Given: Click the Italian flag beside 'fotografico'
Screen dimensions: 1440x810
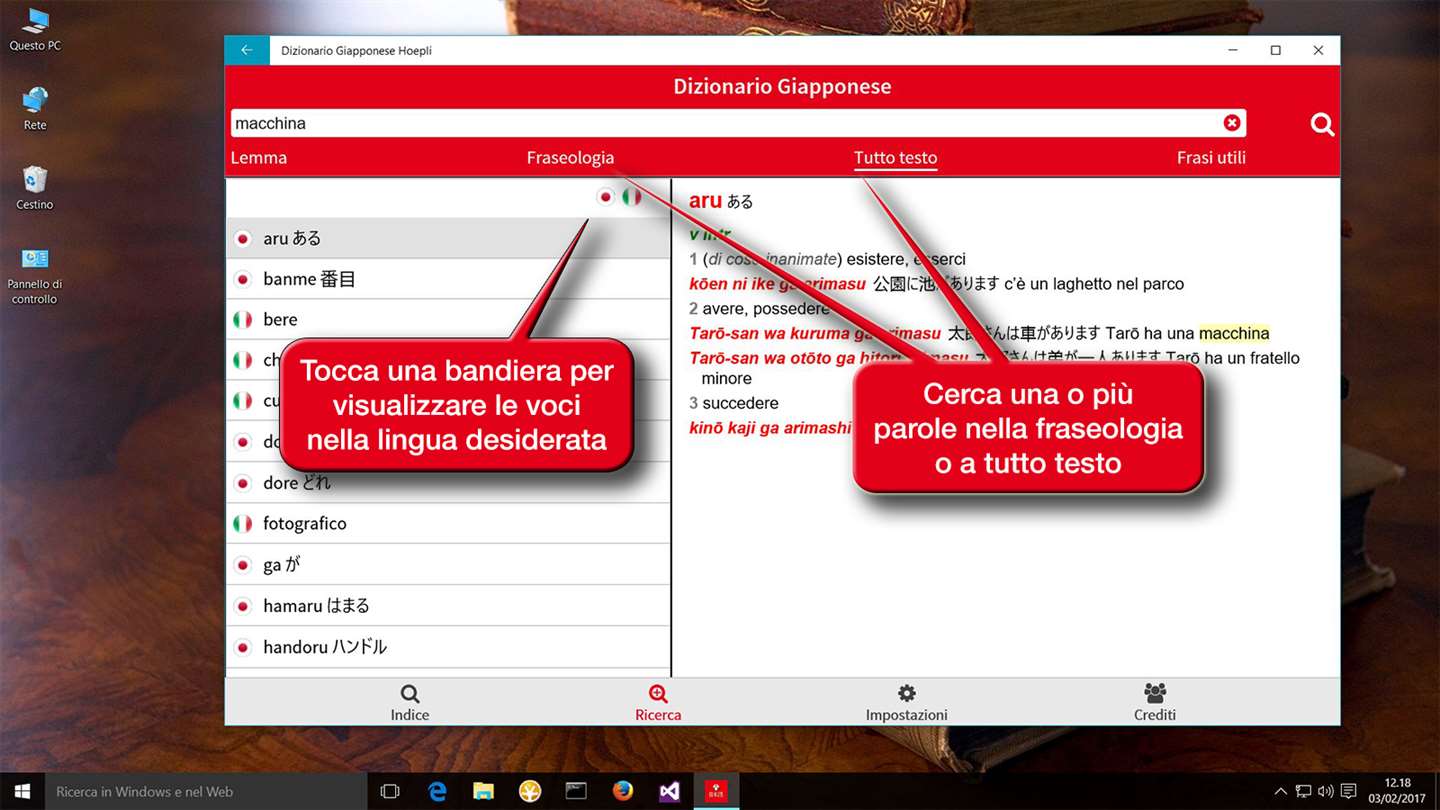Looking at the screenshot, I should click(242, 523).
